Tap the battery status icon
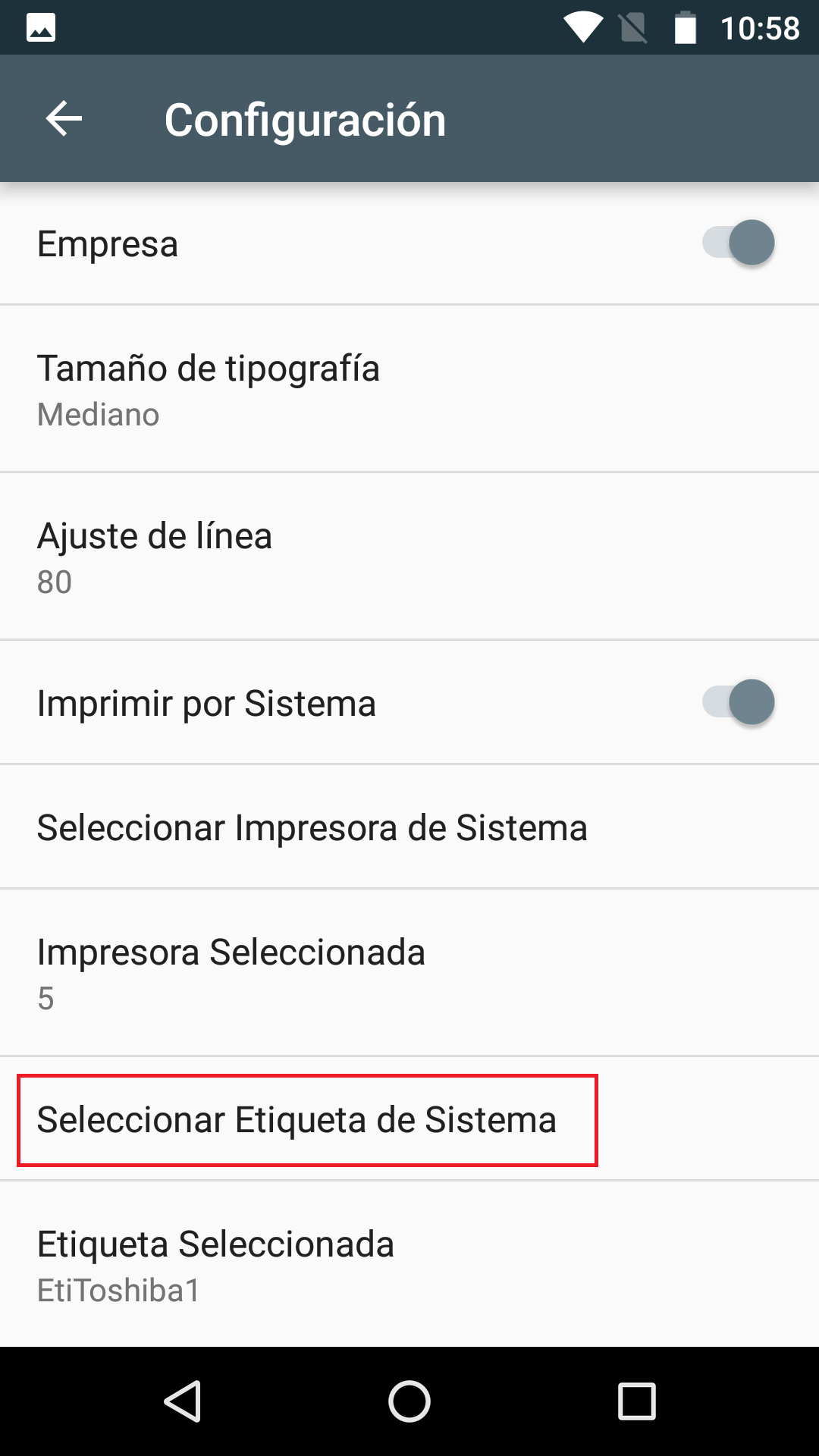Screen dimensions: 819x1456 coord(686,28)
